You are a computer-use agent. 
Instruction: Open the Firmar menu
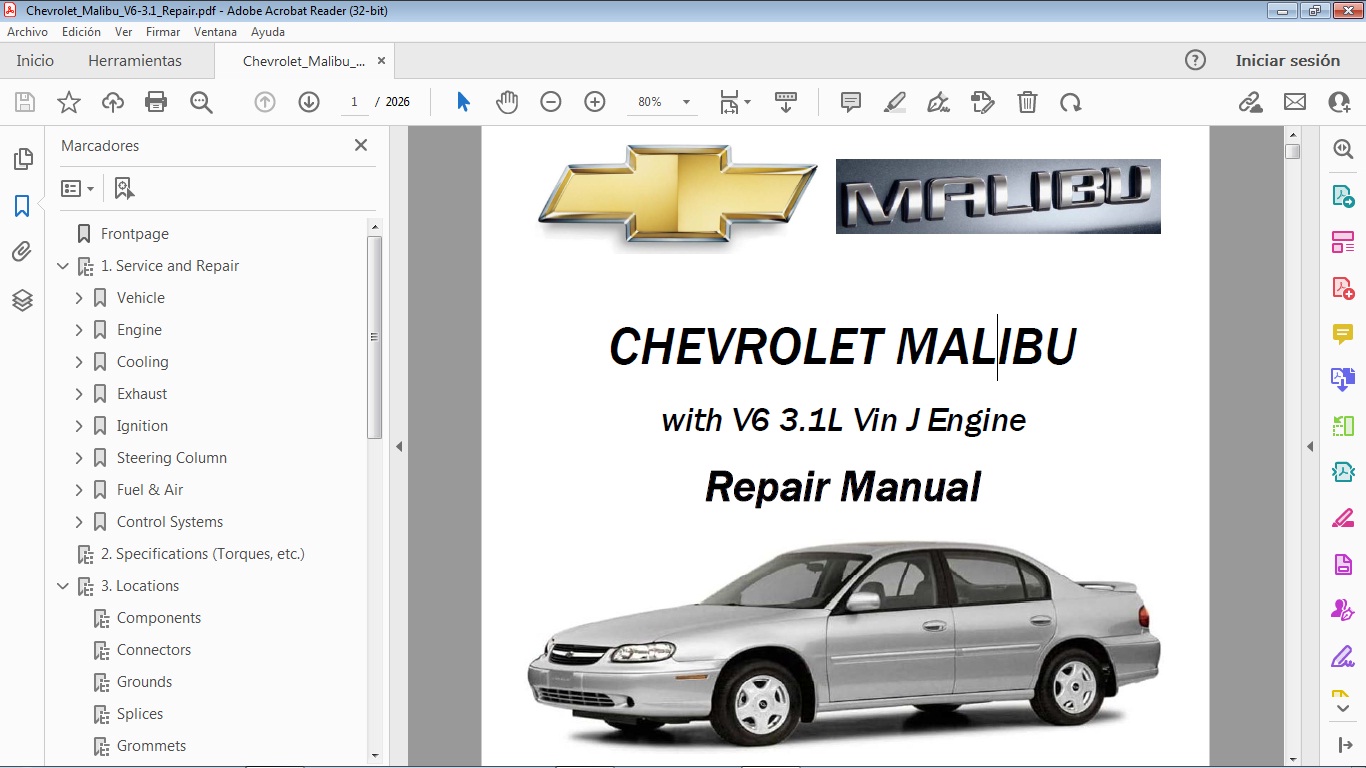[163, 32]
